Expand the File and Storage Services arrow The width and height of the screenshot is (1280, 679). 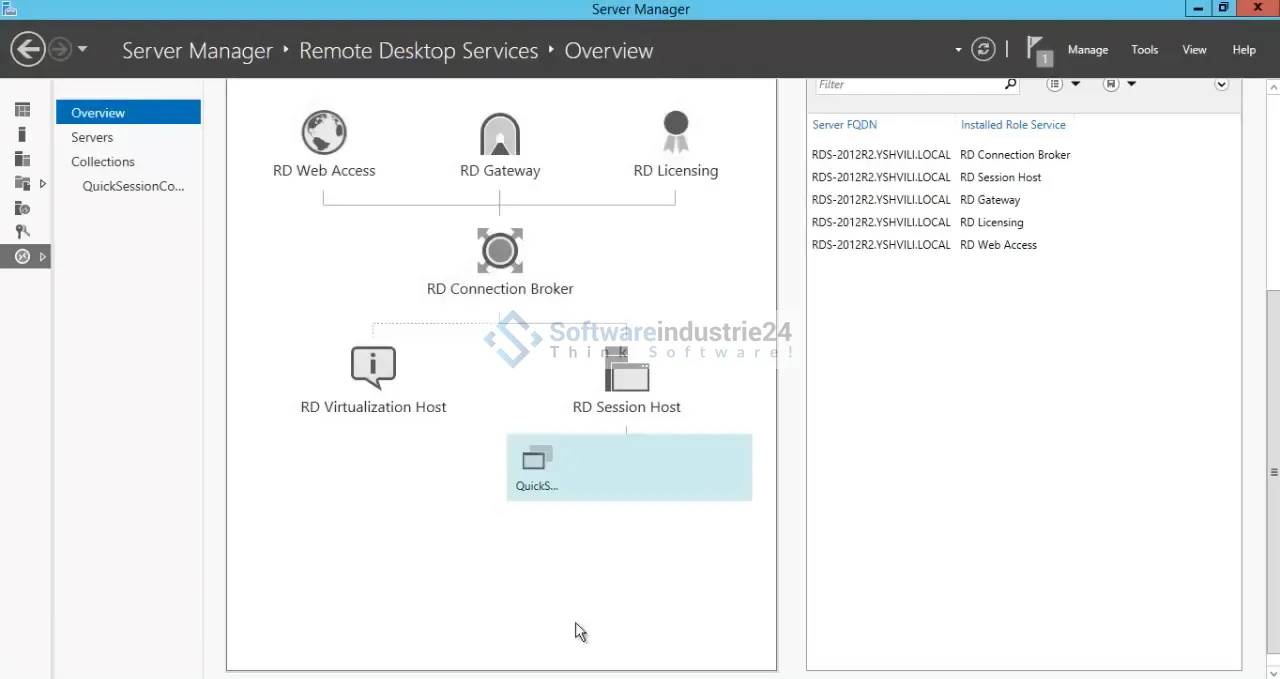[x=42, y=184]
